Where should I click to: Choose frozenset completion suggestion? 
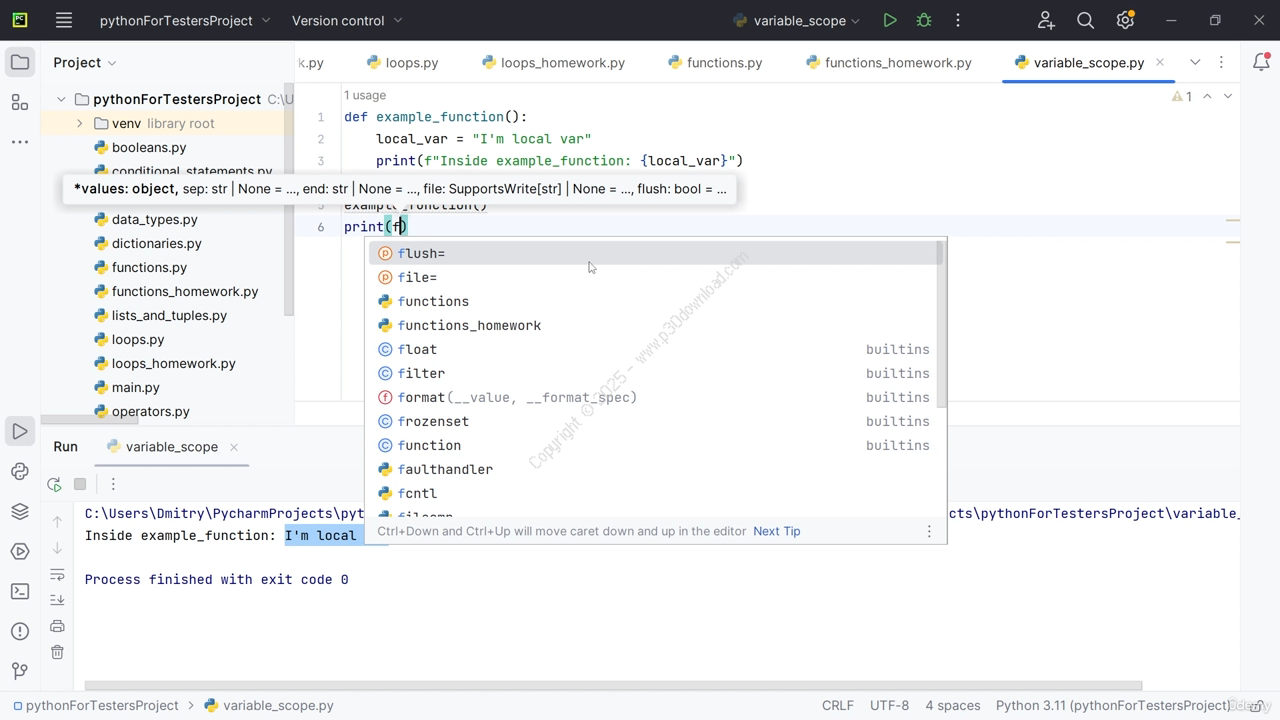[x=655, y=421]
